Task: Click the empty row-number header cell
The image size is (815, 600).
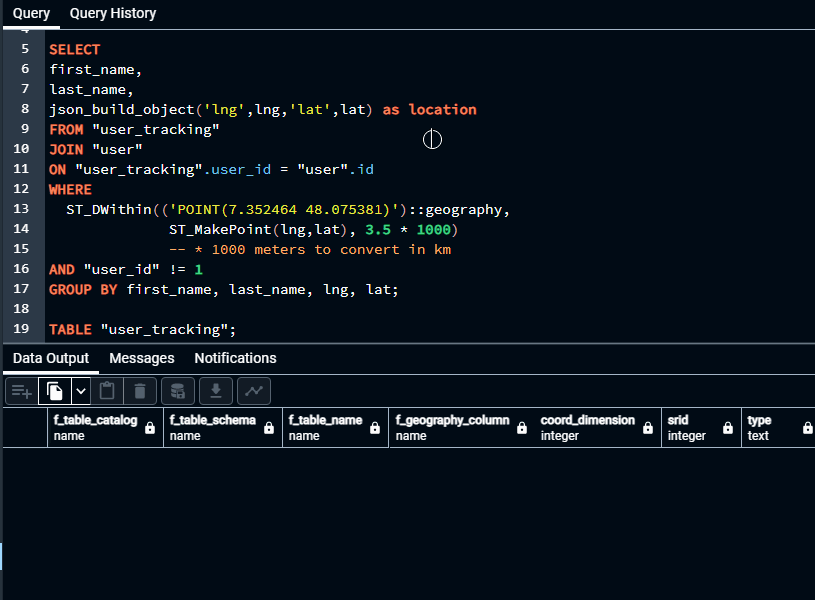Action: 25,427
